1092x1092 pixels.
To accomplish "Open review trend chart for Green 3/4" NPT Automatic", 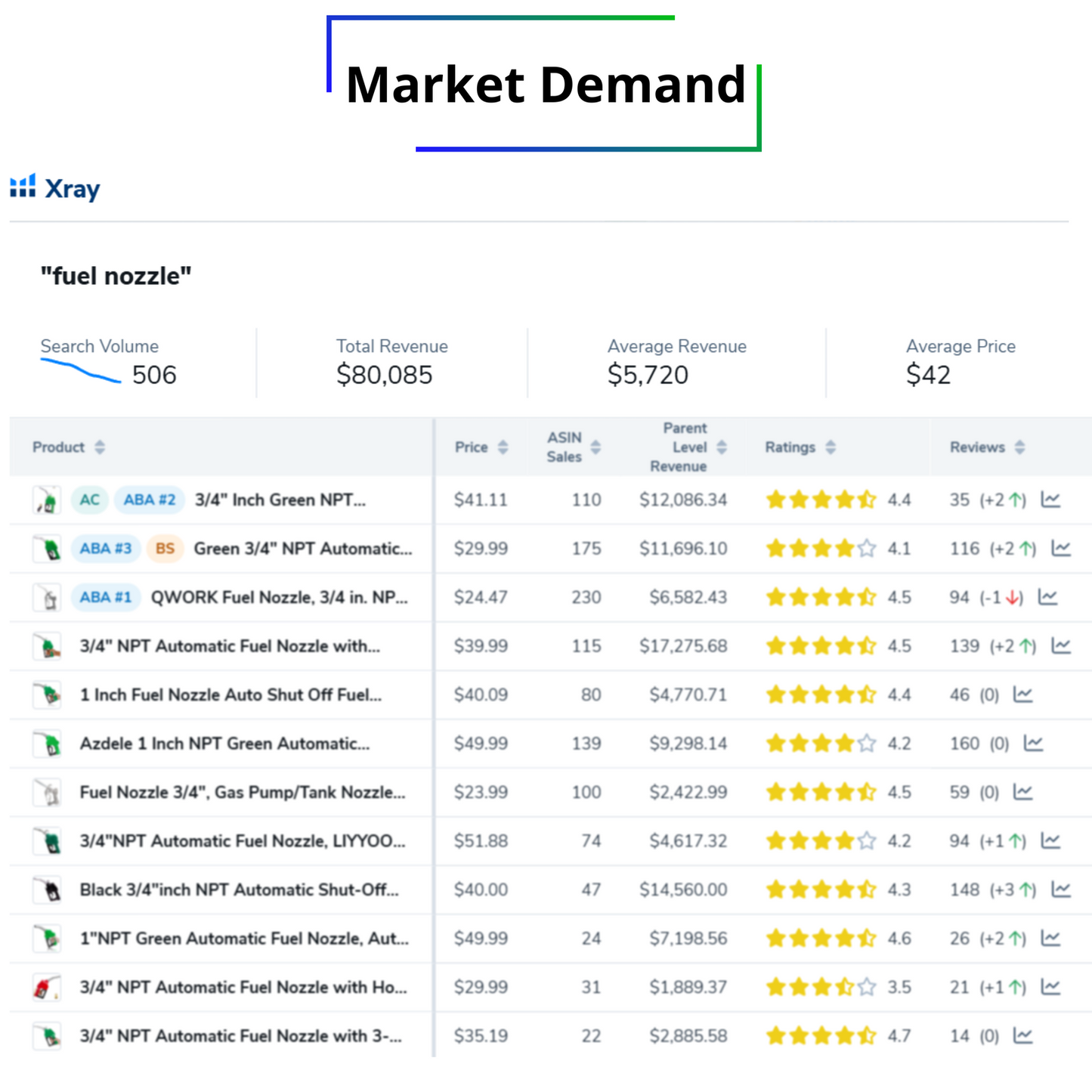I will click(1061, 549).
